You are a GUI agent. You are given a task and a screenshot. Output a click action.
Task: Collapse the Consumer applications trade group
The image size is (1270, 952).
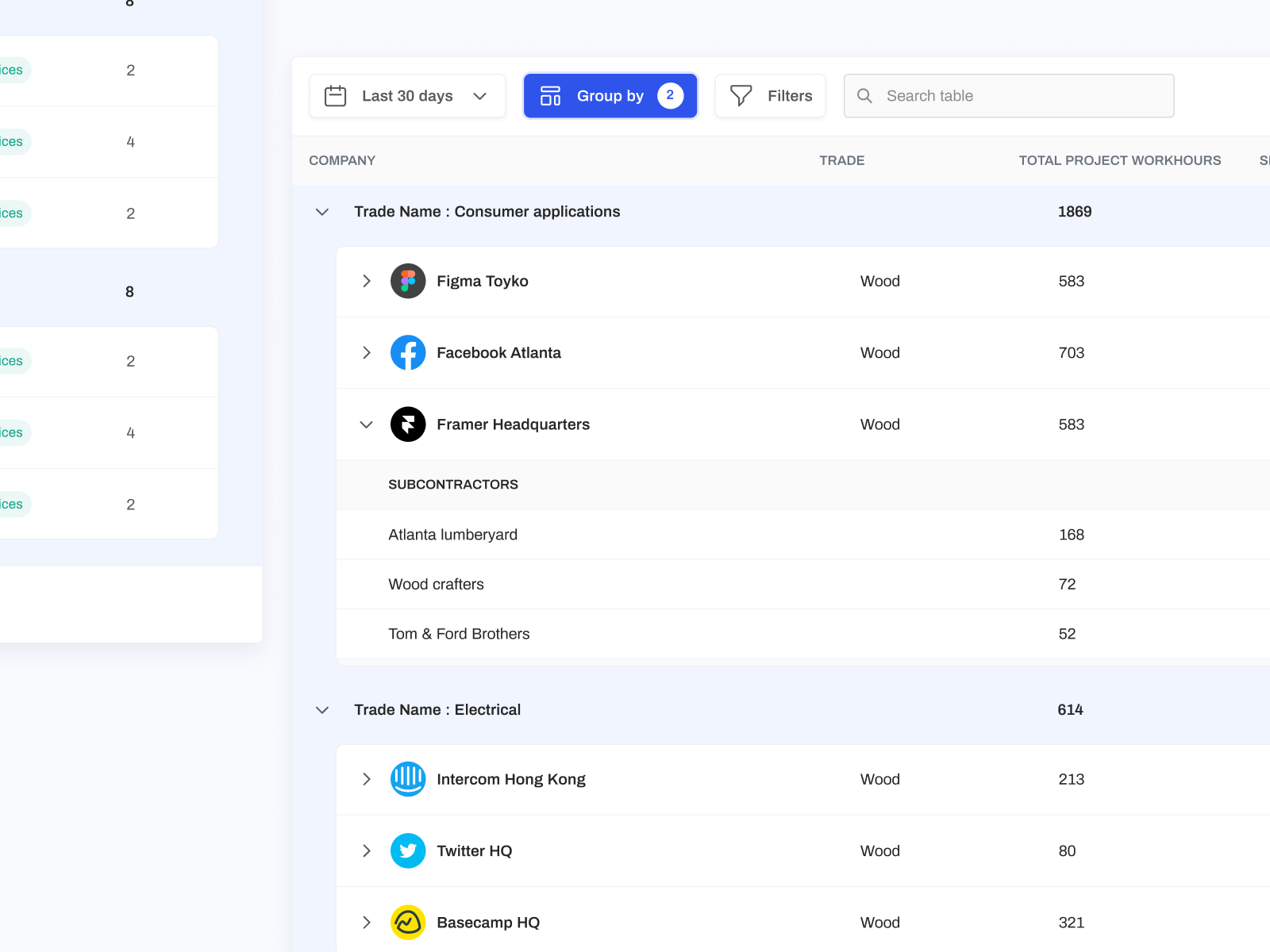pyautogui.click(x=322, y=212)
